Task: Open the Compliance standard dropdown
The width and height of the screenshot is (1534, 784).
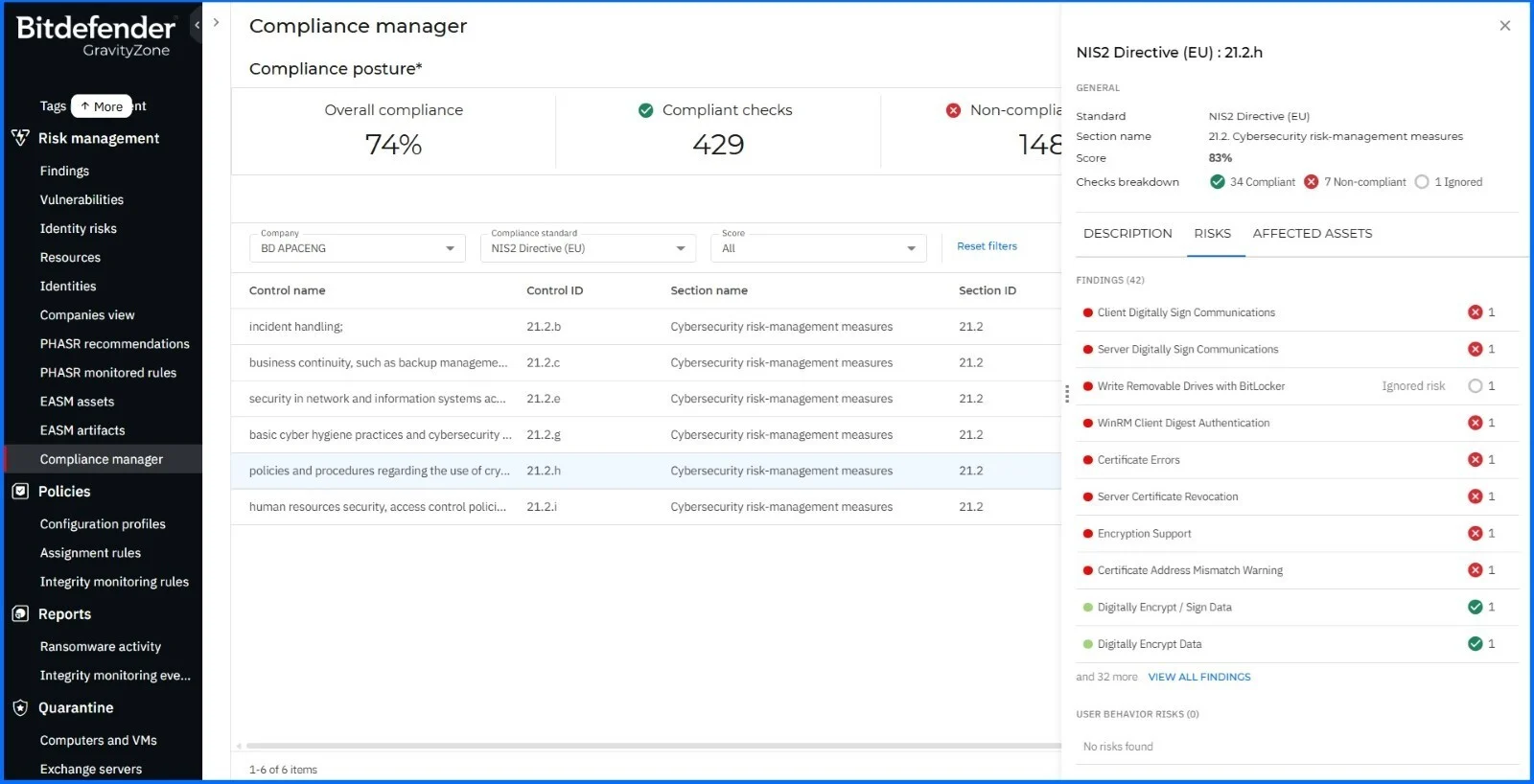Action: pos(588,248)
